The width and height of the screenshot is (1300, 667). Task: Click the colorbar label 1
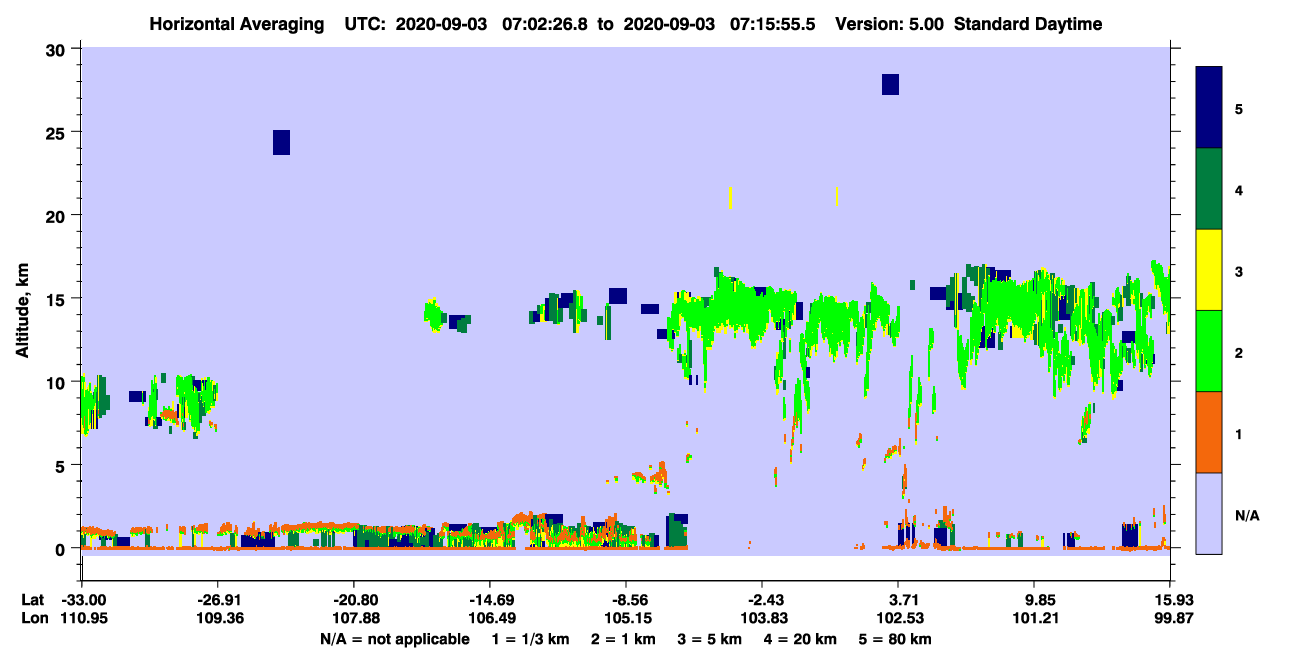1238,434
